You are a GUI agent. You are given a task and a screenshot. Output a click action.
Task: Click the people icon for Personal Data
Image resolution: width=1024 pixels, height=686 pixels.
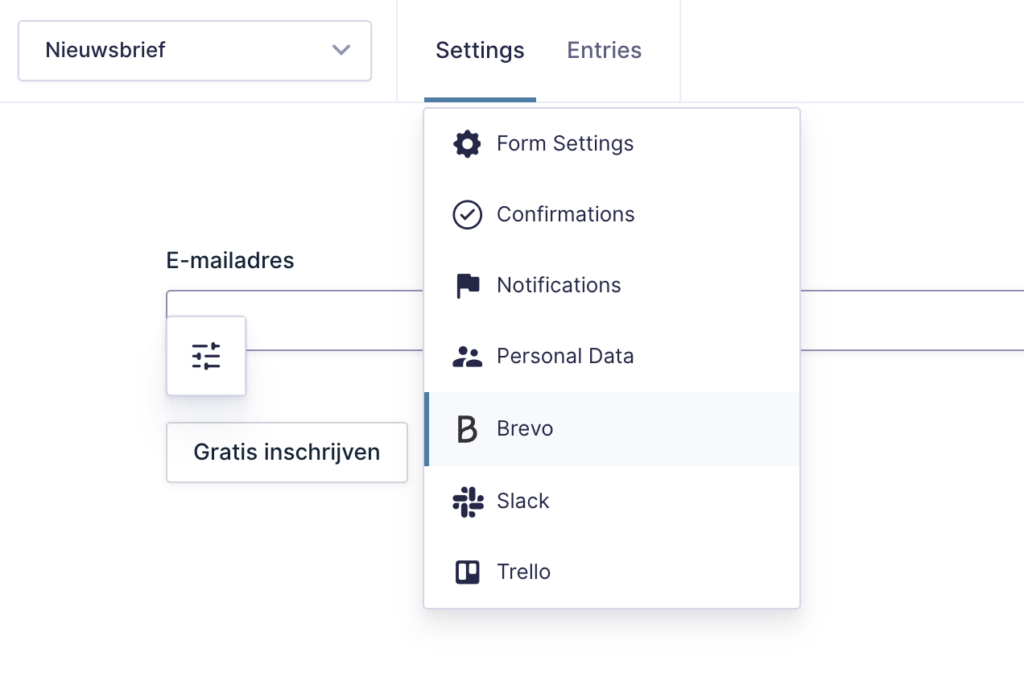coord(467,357)
